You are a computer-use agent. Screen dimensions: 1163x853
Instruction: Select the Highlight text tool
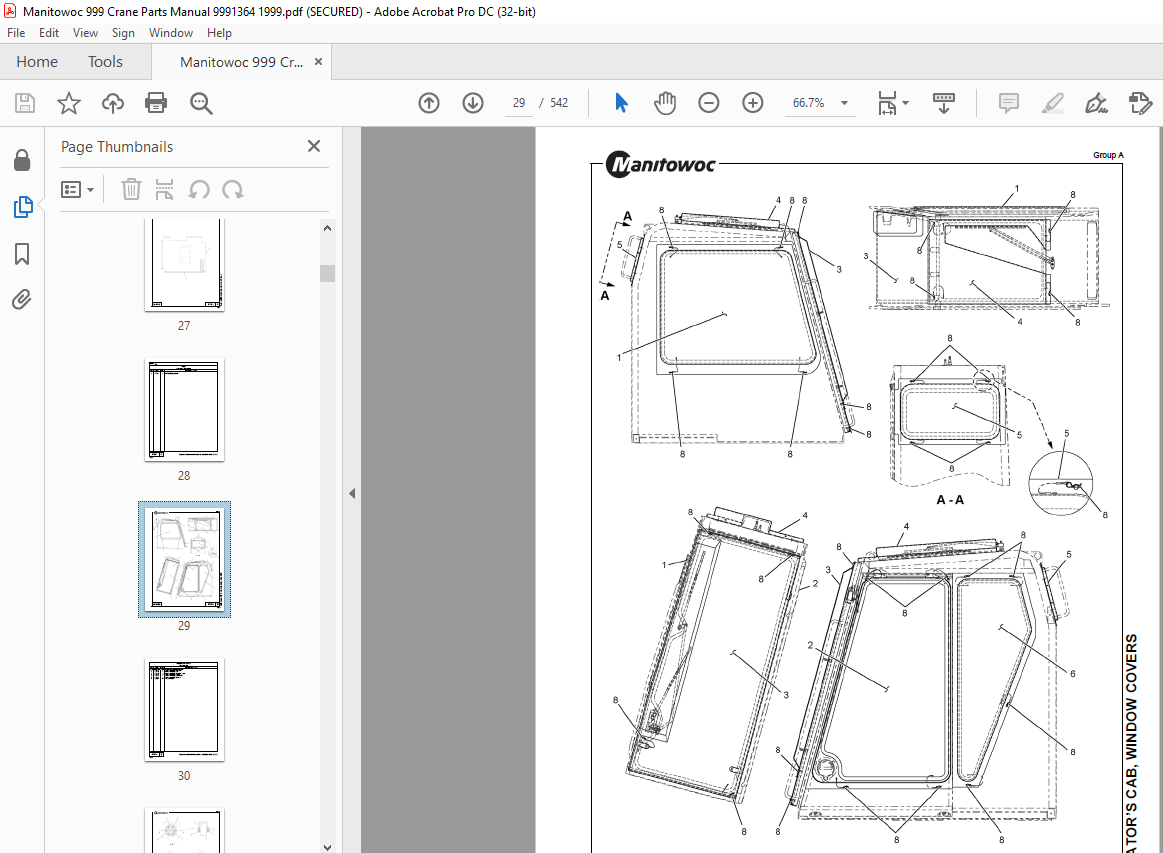click(x=1052, y=103)
